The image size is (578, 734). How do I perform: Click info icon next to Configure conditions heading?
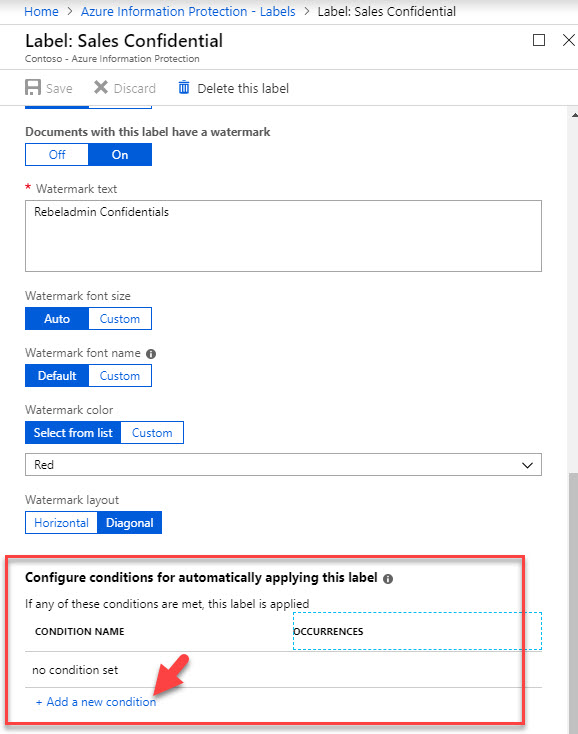pos(388,579)
